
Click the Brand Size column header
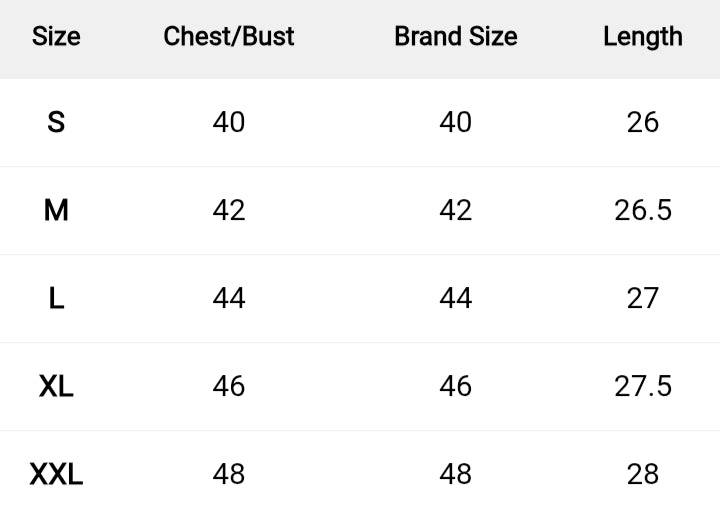456,37
